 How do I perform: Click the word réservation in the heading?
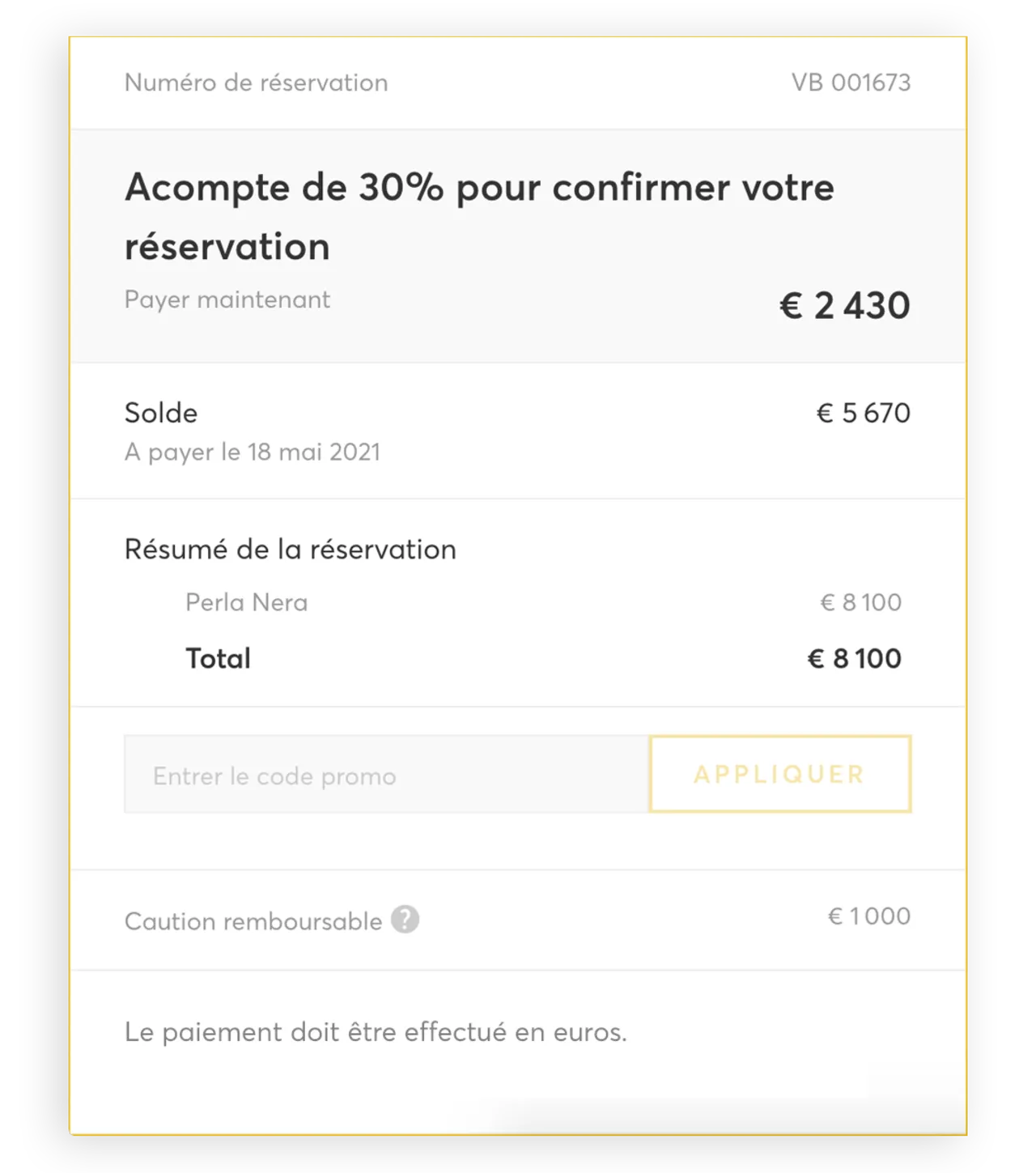pos(227,247)
